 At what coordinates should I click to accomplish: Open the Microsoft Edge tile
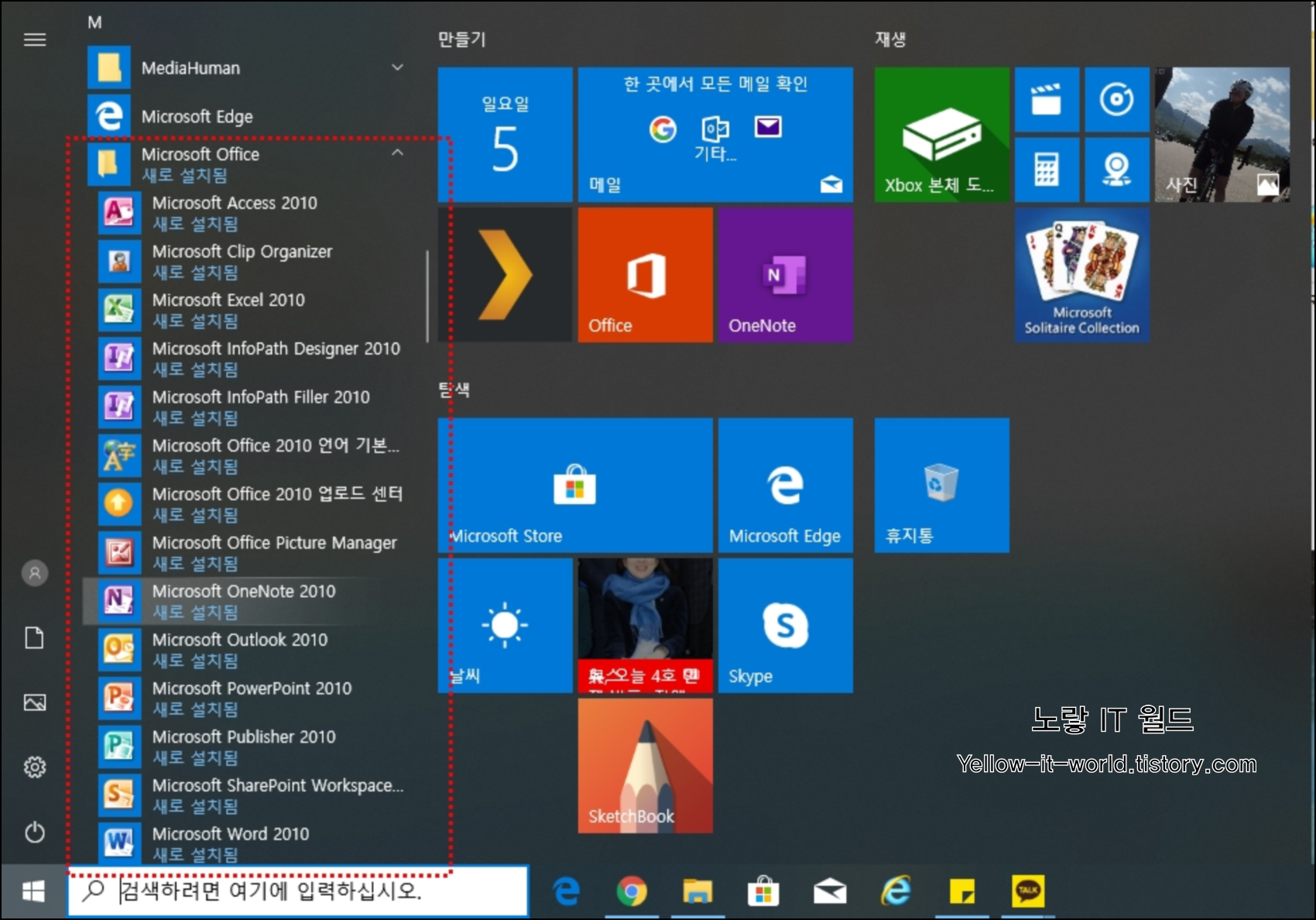click(x=785, y=486)
